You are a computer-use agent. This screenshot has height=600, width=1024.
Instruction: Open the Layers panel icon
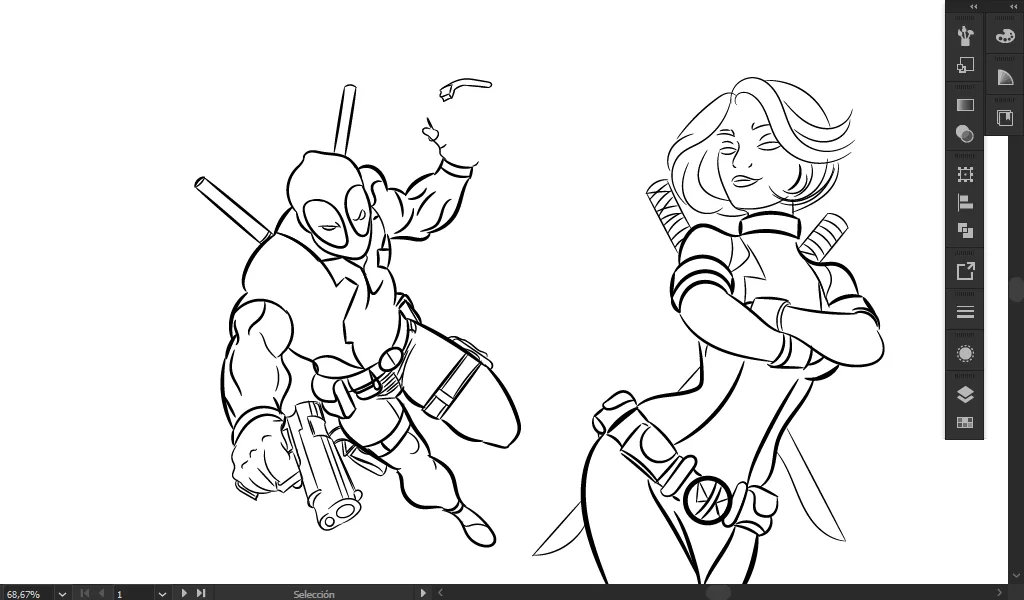point(965,394)
